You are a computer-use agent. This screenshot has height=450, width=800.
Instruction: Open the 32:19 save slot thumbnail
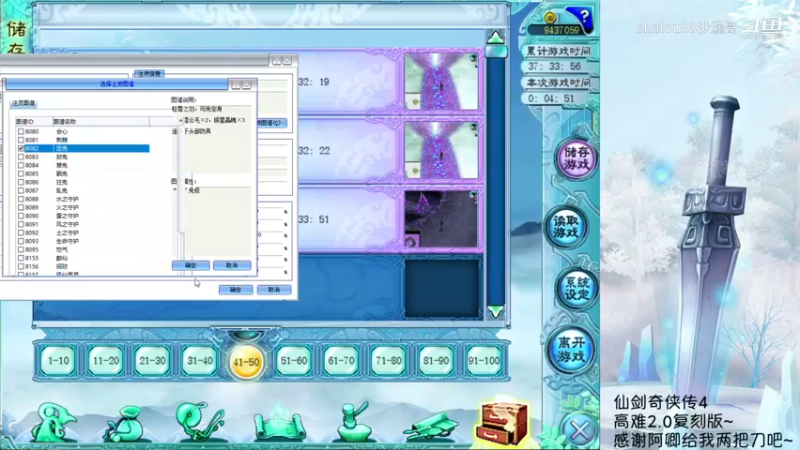coord(441,81)
